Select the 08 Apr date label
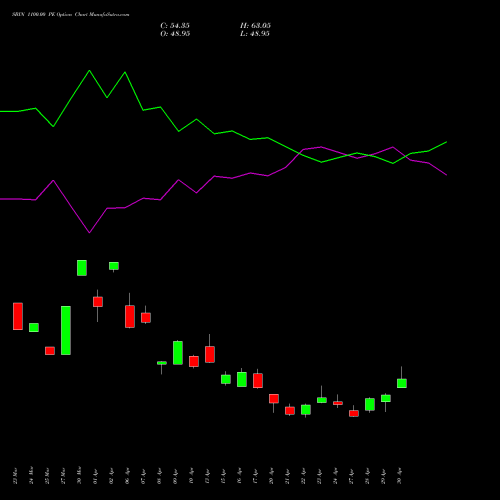500x500 pixels. click(x=159, y=476)
